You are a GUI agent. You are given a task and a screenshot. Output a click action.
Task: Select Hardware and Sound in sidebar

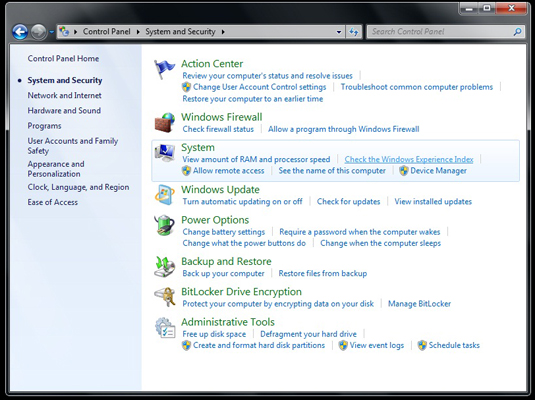64,111
